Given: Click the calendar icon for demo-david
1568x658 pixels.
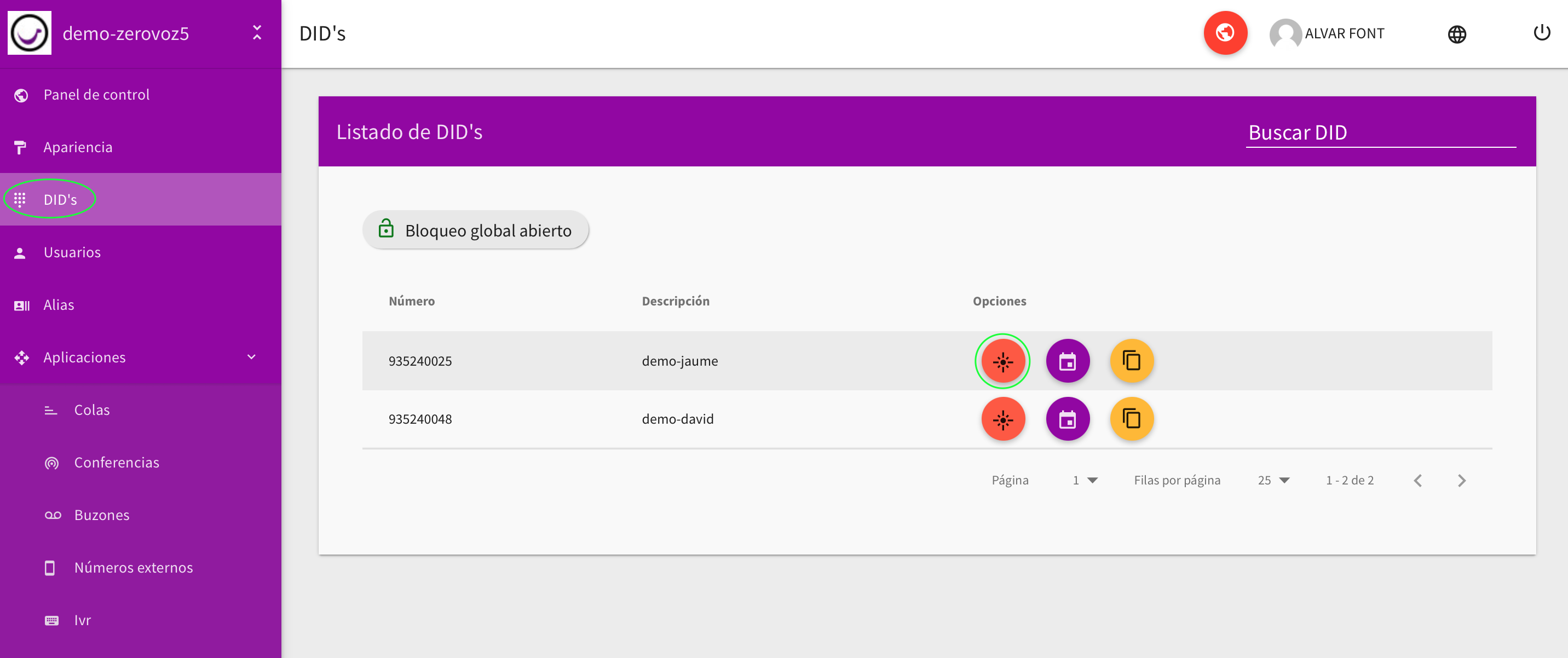Looking at the screenshot, I should tap(1066, 419).
